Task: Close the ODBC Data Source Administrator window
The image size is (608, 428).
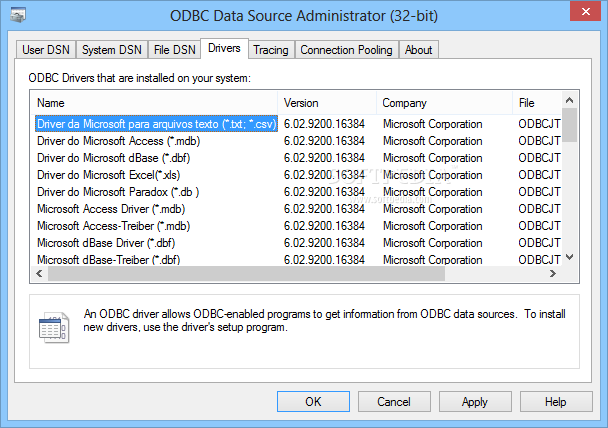Action: tap(586, 11)
